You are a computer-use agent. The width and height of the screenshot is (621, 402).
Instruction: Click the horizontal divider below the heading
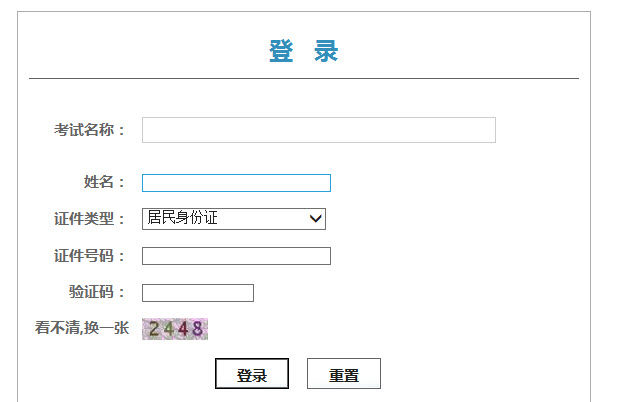click(304, 78)
